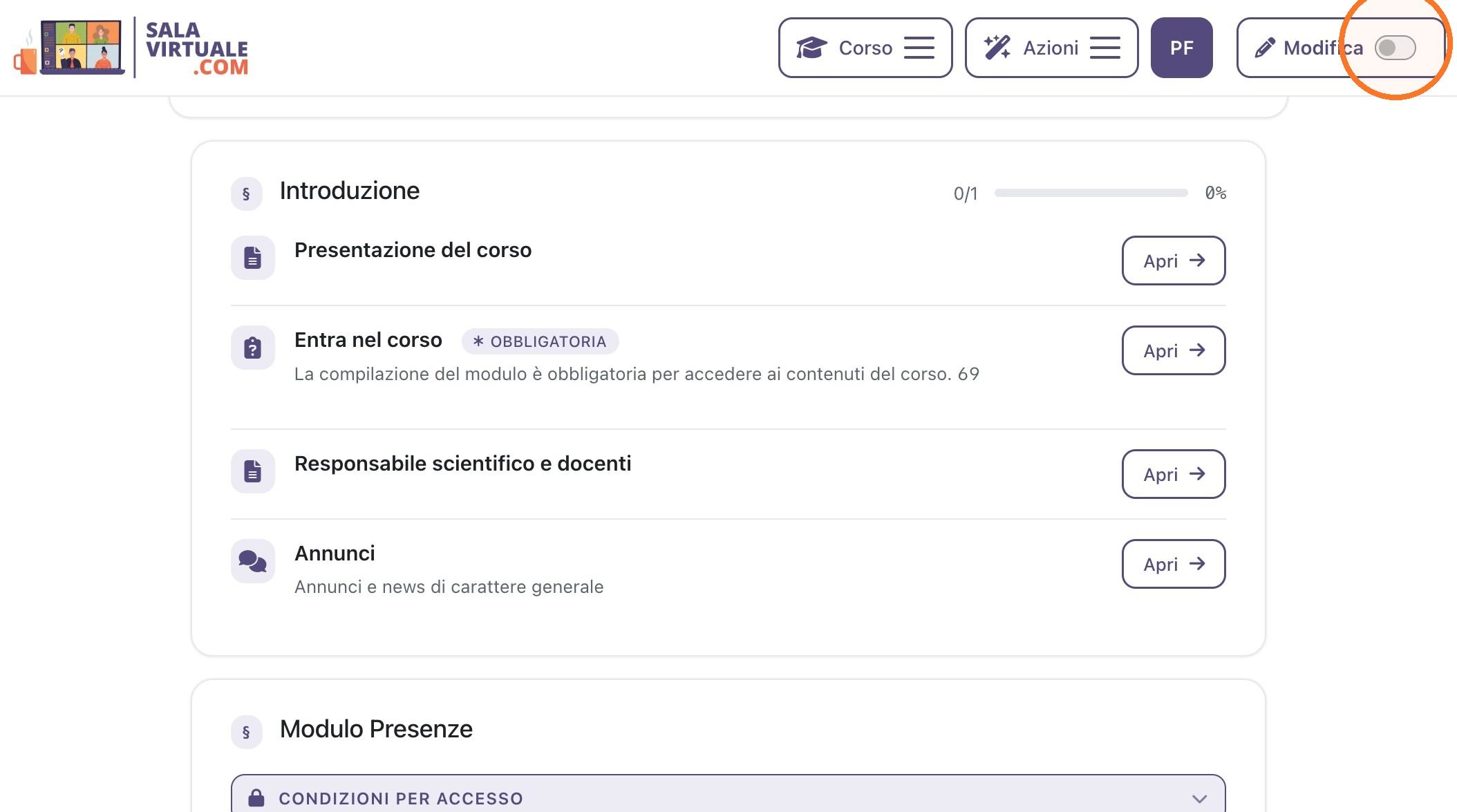Click the CONDIZIONI PER ACCESSO label
This screenshot has height=812, width=1457.
tap(401, 798)
